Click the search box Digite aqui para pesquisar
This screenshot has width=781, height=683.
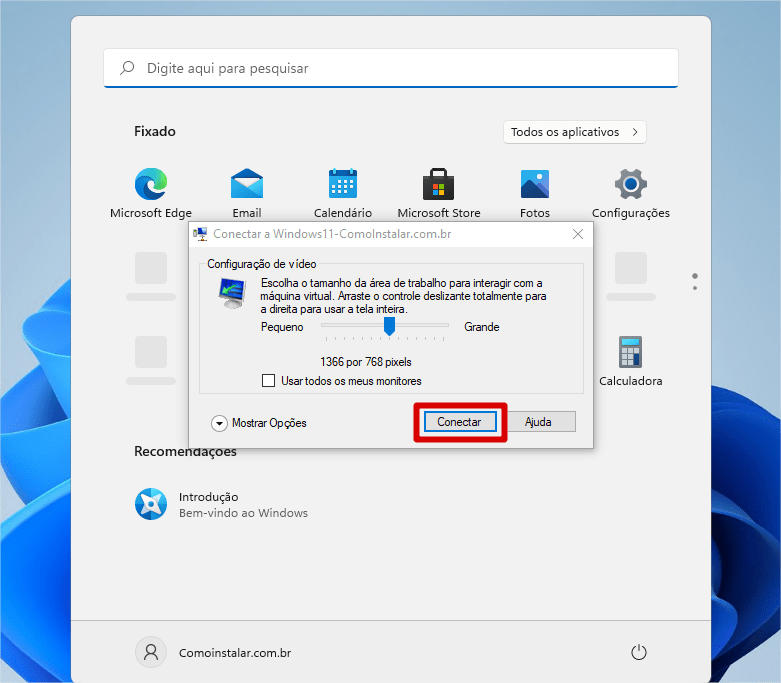391,68
